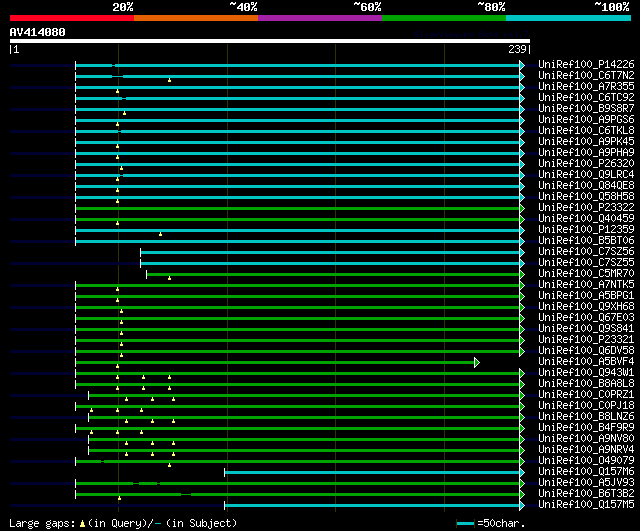Click the green ~80% legend segment
The width and height of the screenshot is (640, 531).
click(x=444, y=18)
